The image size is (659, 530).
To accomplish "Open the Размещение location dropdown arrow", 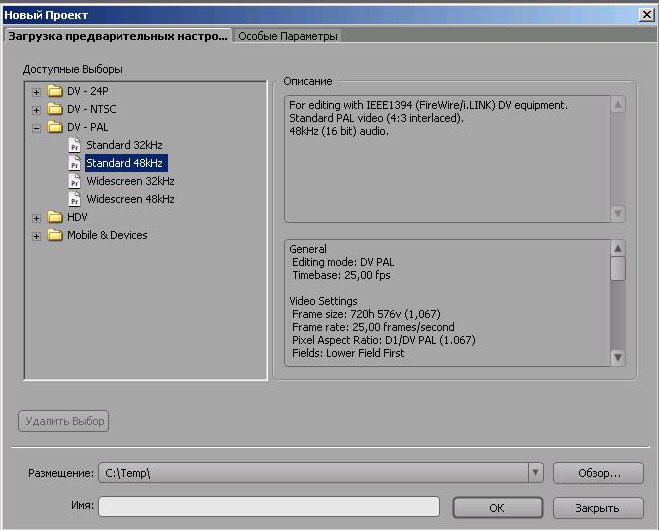I will 535,473.
